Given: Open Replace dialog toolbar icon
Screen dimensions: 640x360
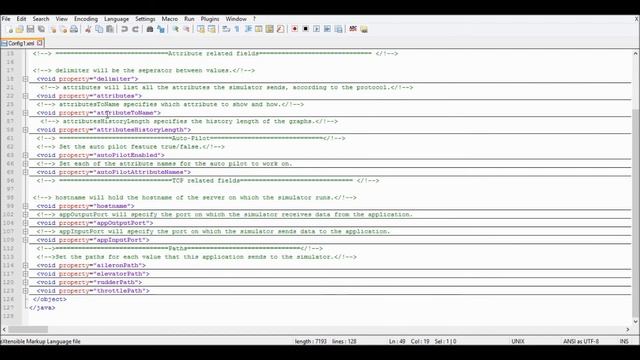Looking at the screenshot, I should 161,29.
